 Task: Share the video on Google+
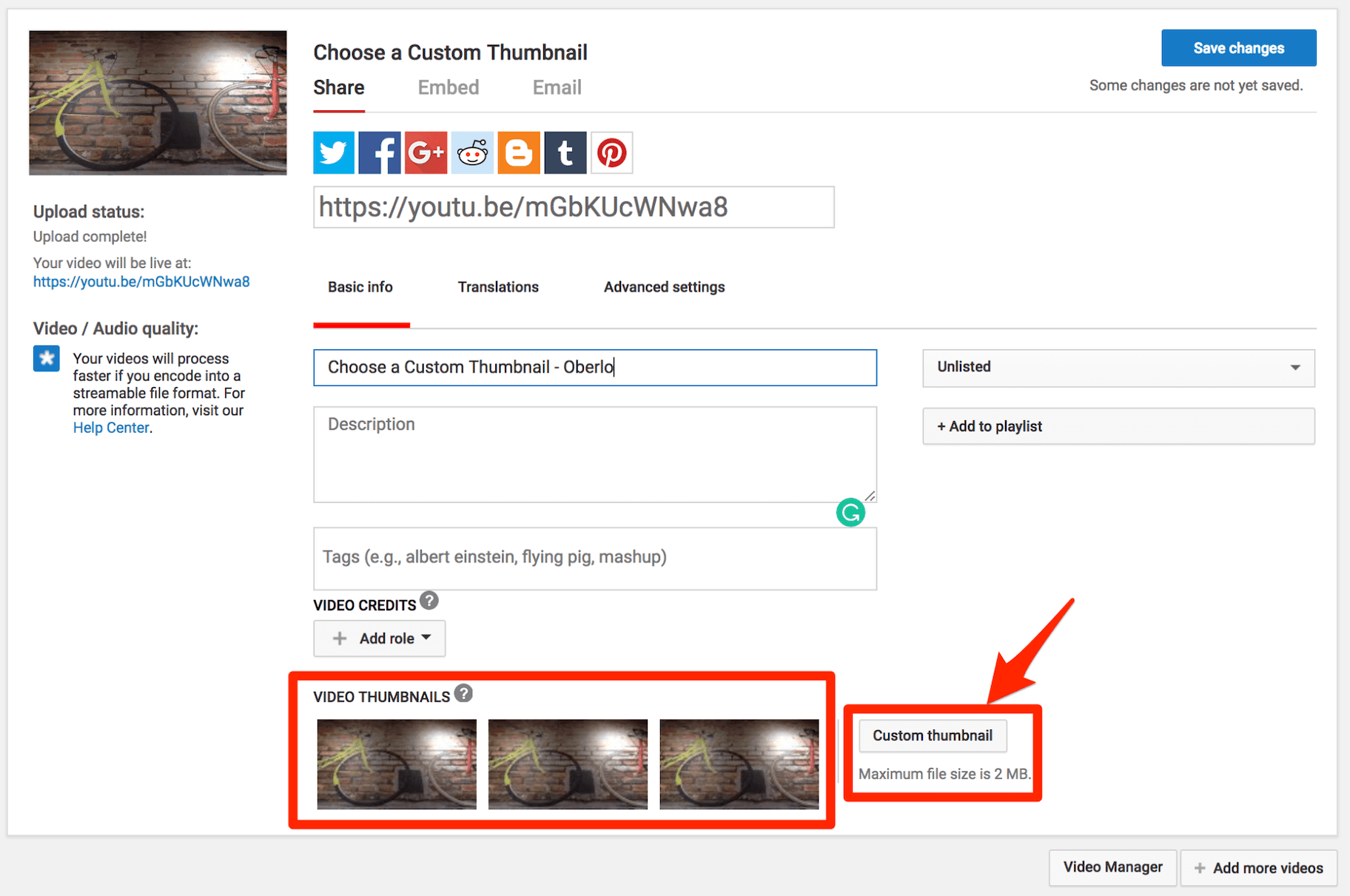point(426,152)
